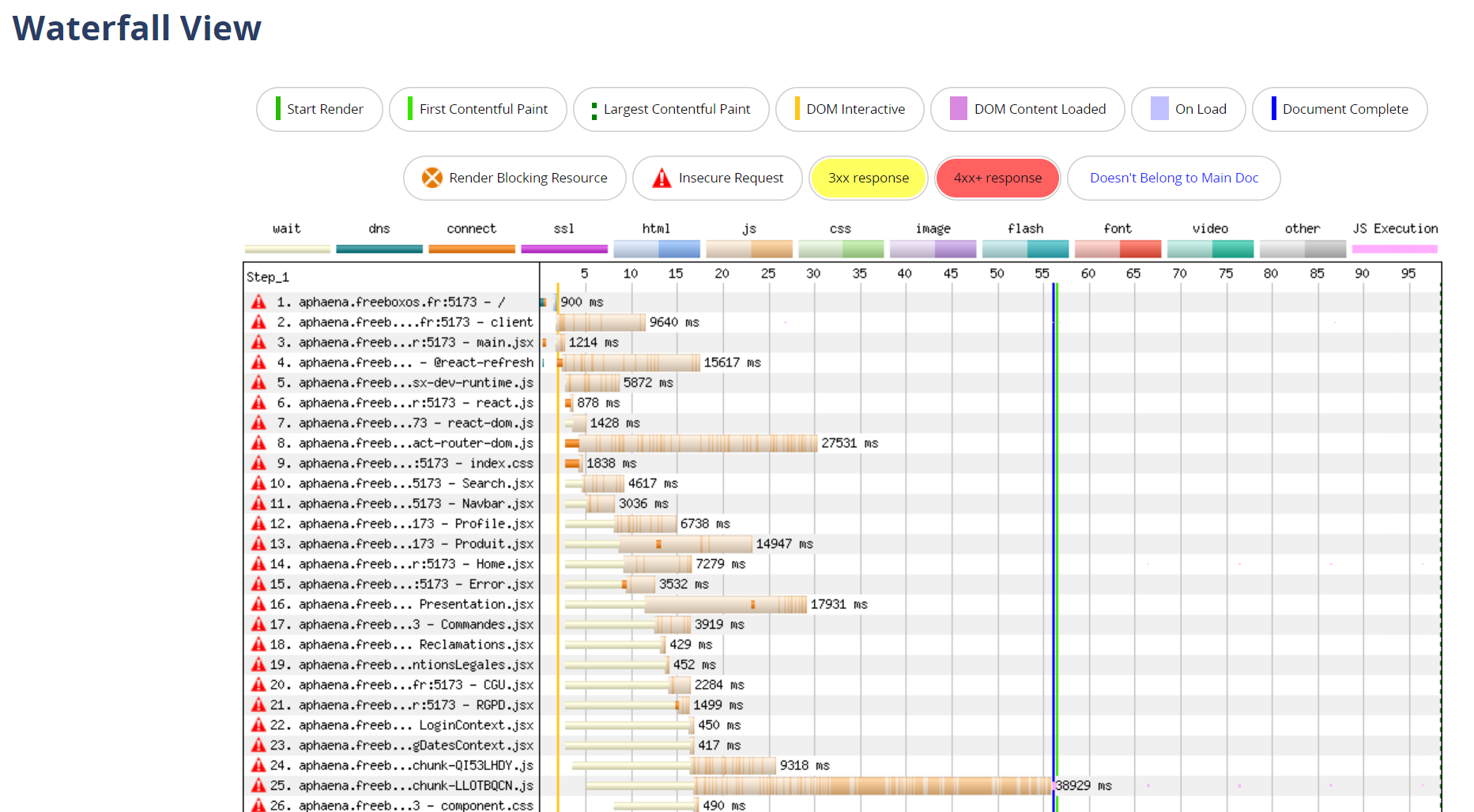The image size is (1474, 812).
Task: Click the red 4xx+ response badge
Action: (997, 178)
